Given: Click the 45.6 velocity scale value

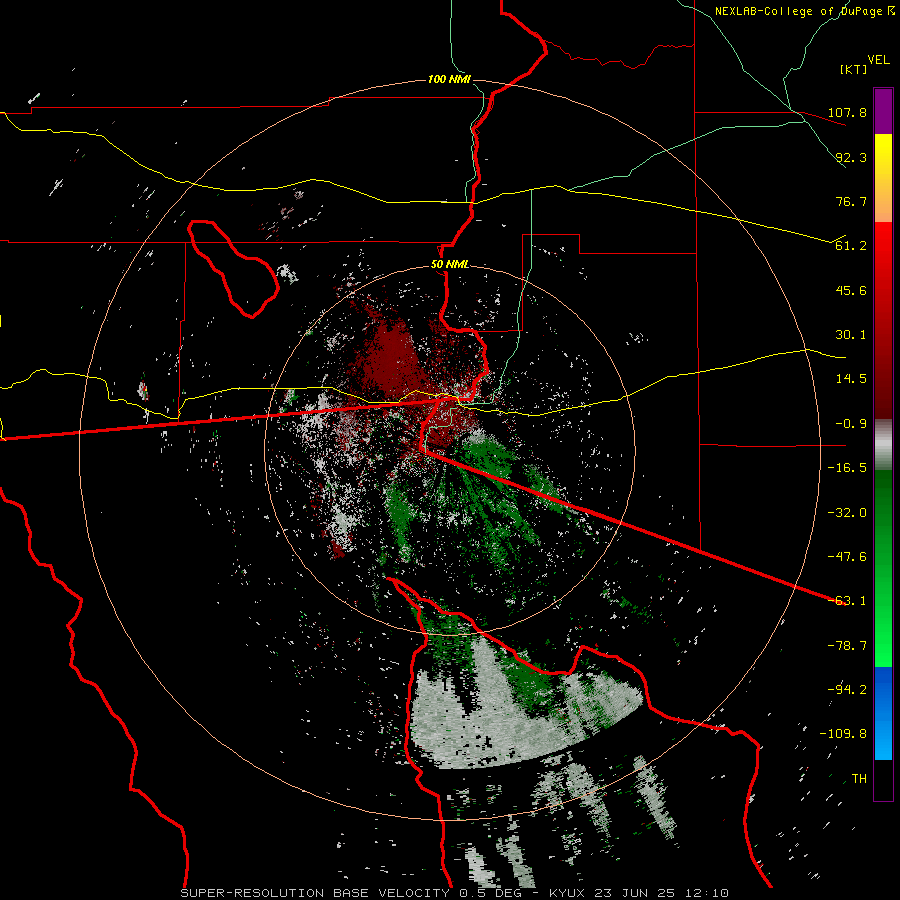Looking at the screenshot, I should [x=851, y=290].
